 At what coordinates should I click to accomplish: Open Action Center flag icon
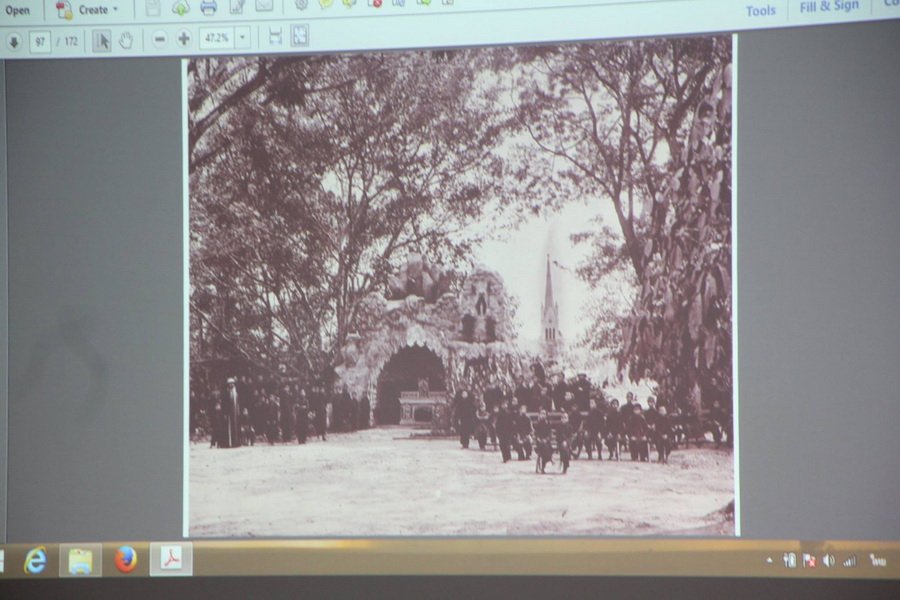pyautogui.click(x=809, y=560)
